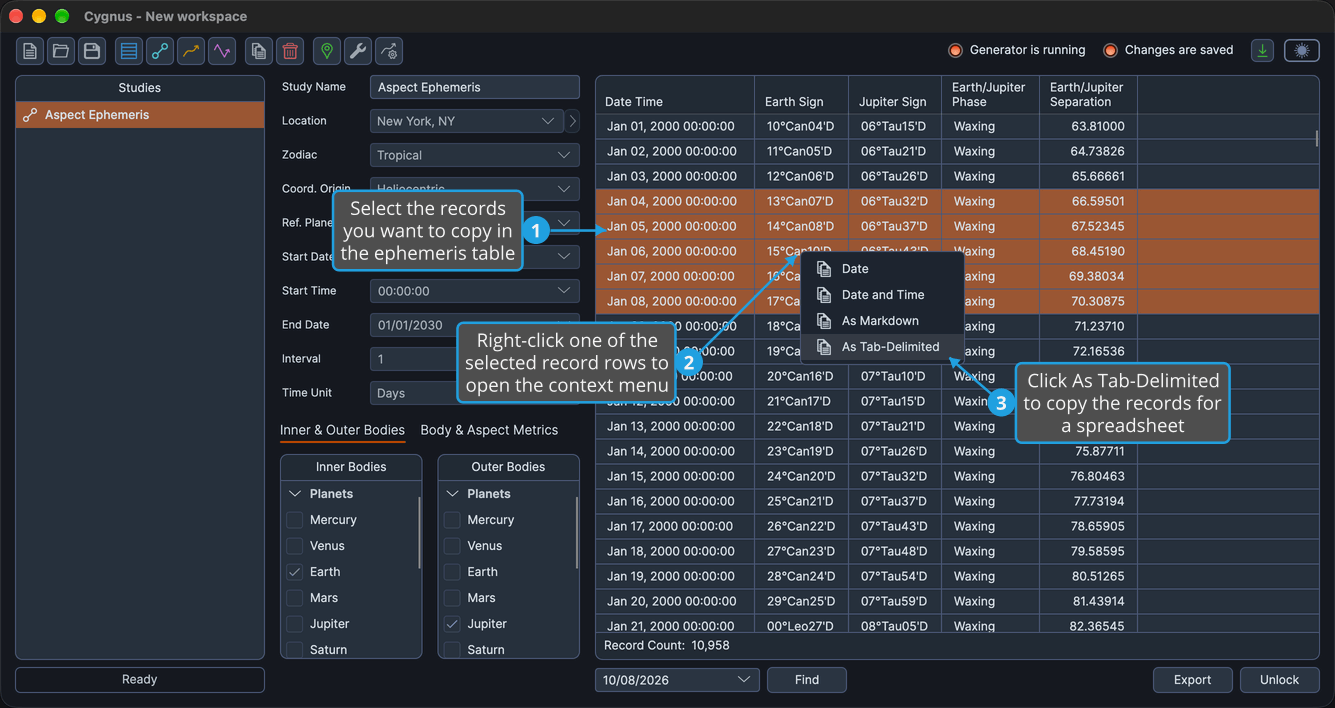Screen dimensions: 1335x708
Task: Click the chevron arrow right of Location field
Action: pos(573,121)
